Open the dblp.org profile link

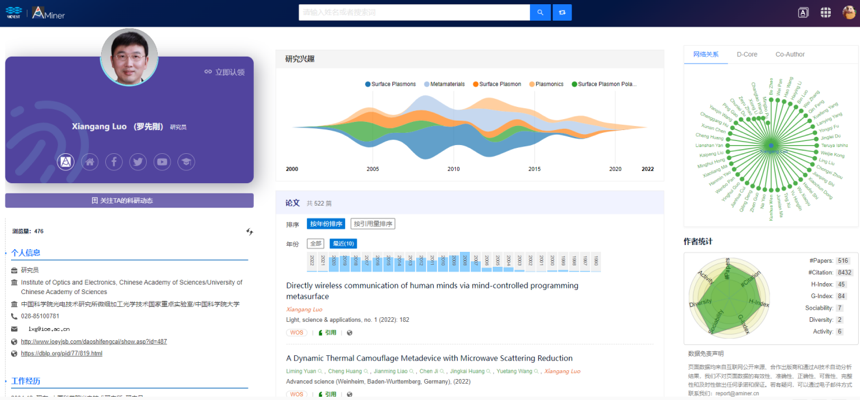61,353
